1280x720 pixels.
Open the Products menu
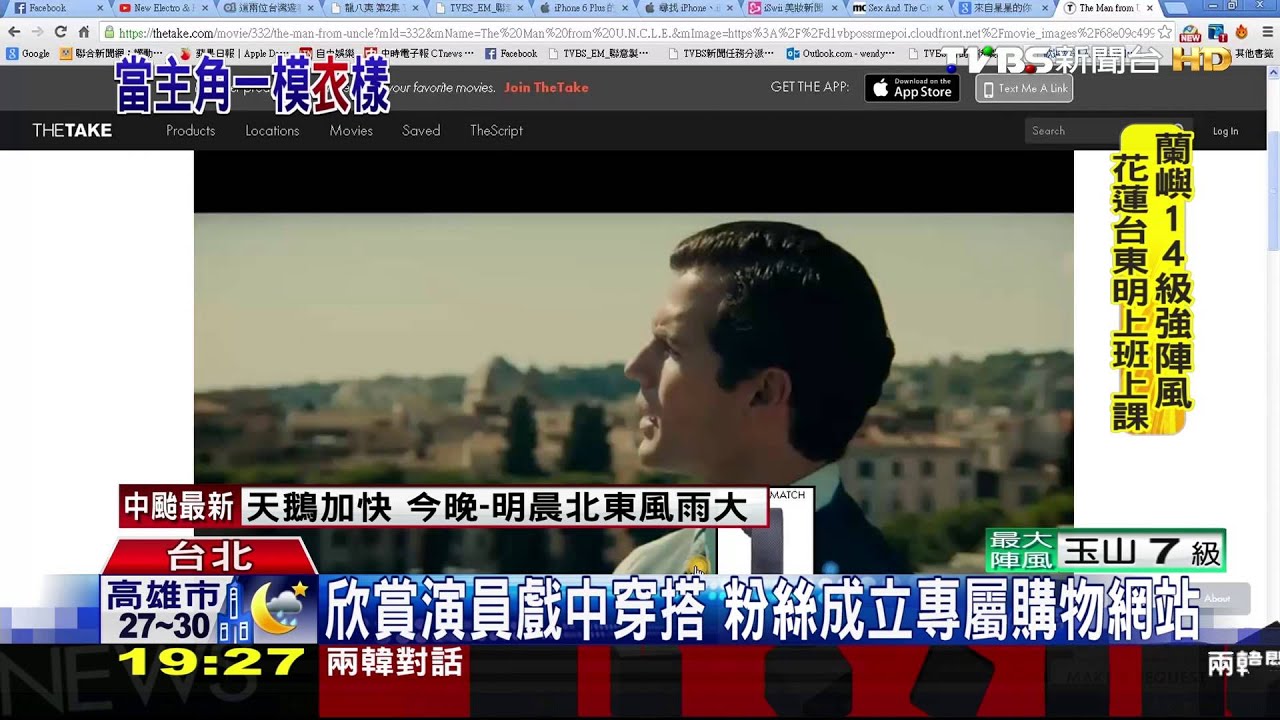(x=190, y=130)
